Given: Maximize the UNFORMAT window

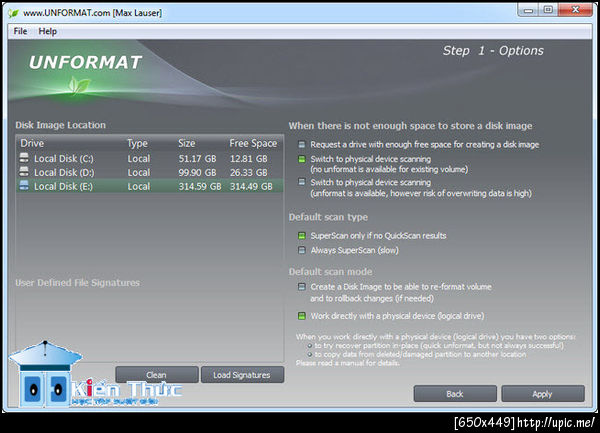Looking at the screenshot, I should [x=548, y=10].
